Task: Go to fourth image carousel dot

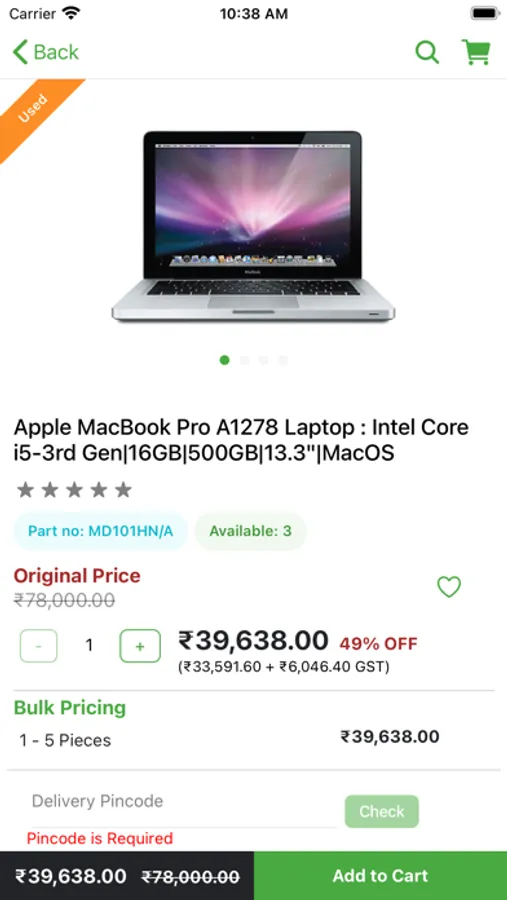Action: pos(283,360)
